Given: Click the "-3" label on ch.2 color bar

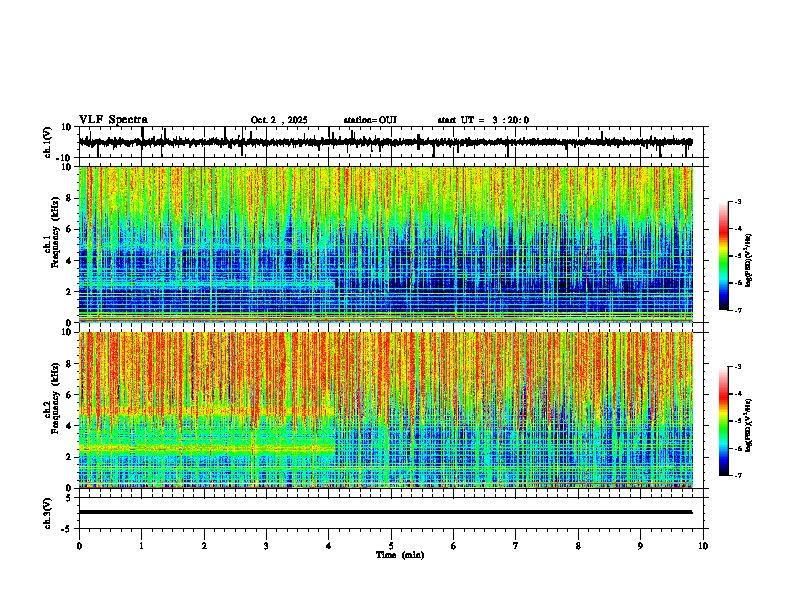Looking at the screenshot, I should 737,367.
